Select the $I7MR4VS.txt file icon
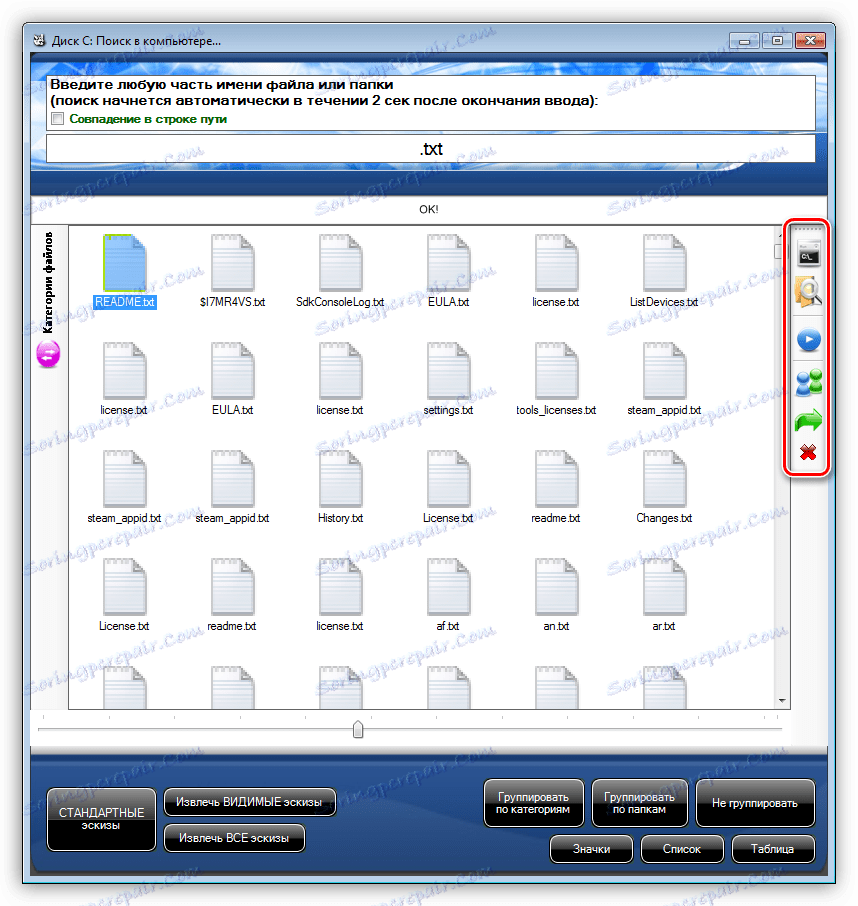This screenshot has height=906, width=858. coord(232,263)
